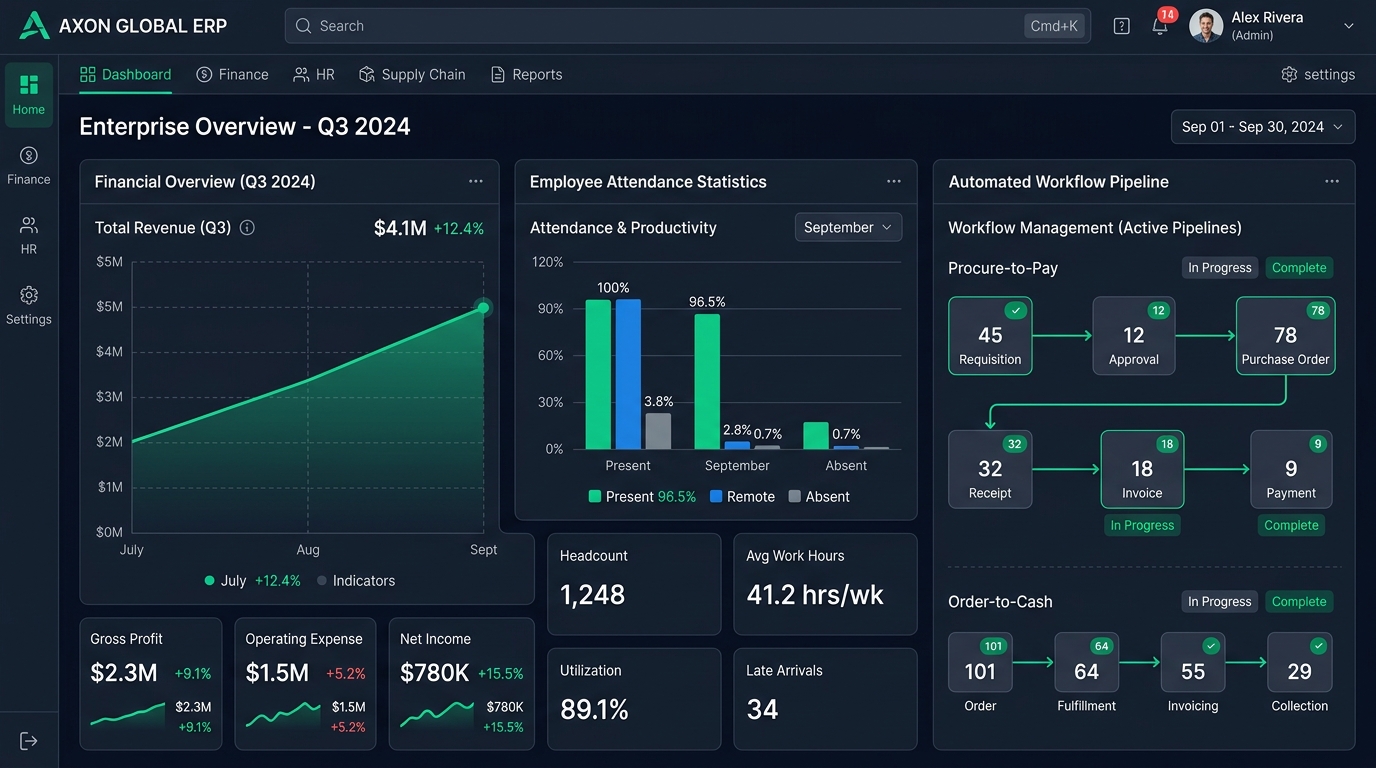
Task: Toggle the July series in the revenue legend
Action: click(252, 581)
